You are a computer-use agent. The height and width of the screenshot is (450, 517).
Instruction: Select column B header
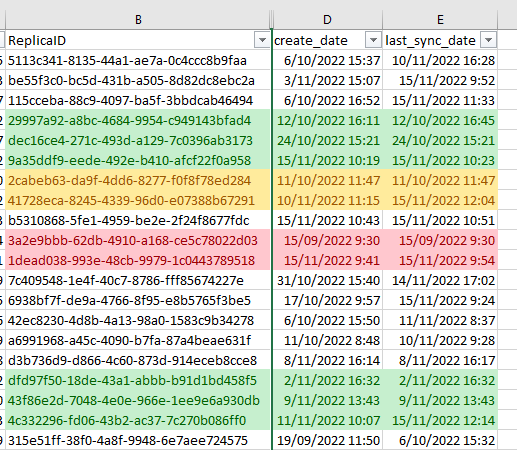pyautogui.click(x=138, y=20)
